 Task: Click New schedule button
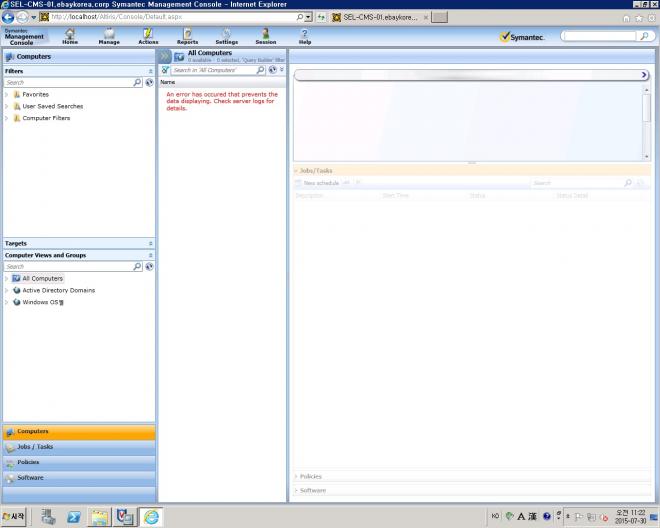(317, 183)
